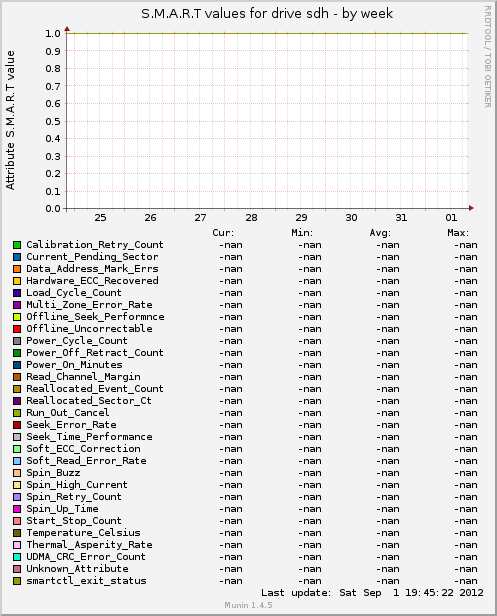Click the blue Current_Pending_Sector legend swatch
Image resolution: width=497 pixels, height=616 pixels.
coord(17,257)
